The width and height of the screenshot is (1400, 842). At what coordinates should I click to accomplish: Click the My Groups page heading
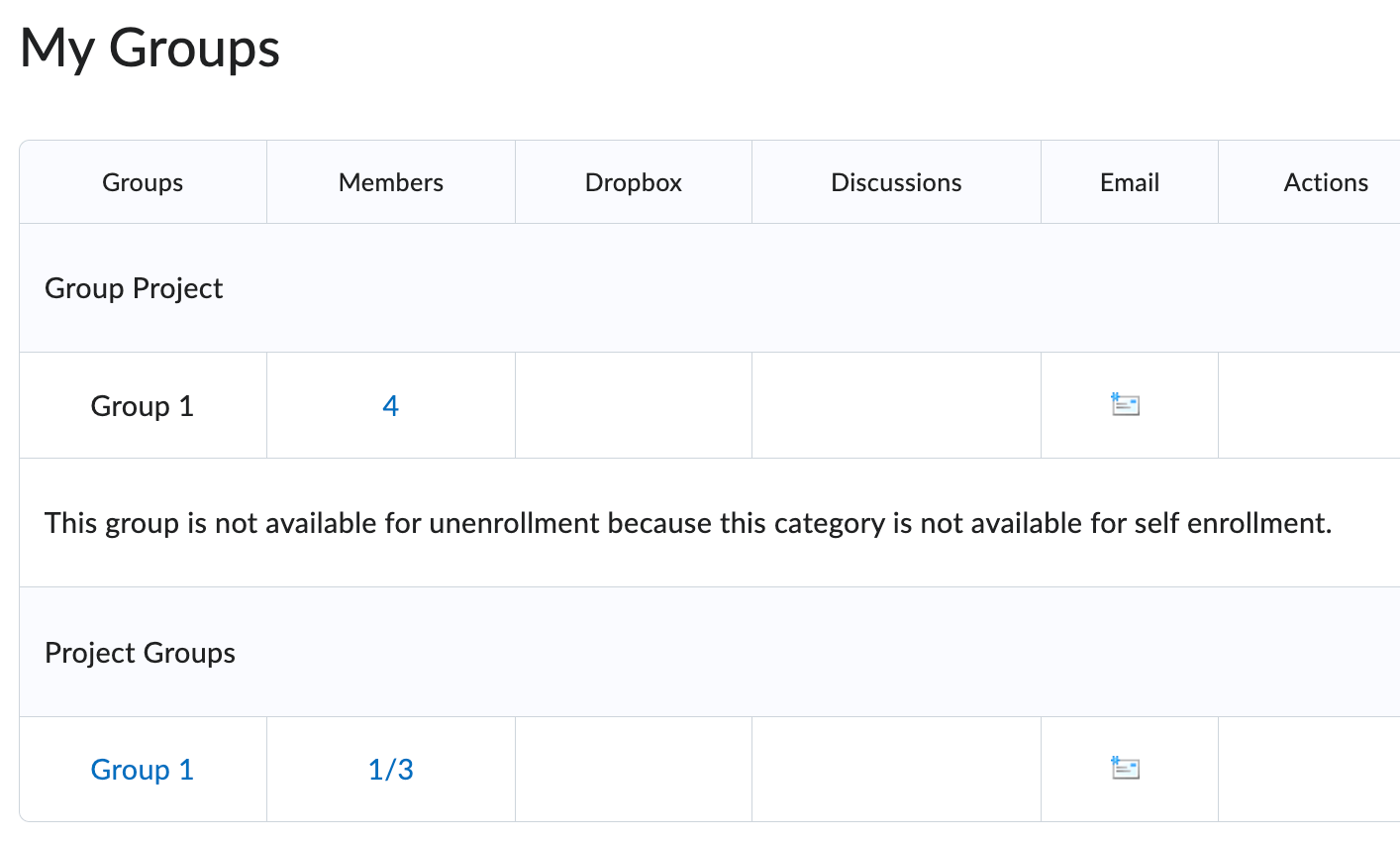(150, 48)
